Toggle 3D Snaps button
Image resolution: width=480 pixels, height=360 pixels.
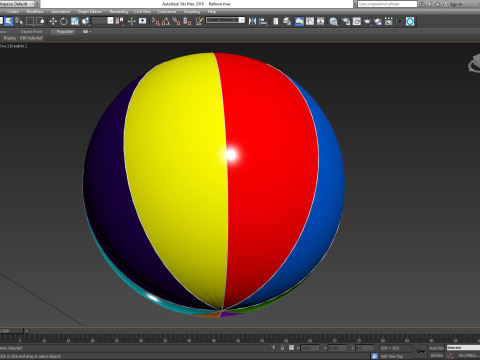pos(156,21)
